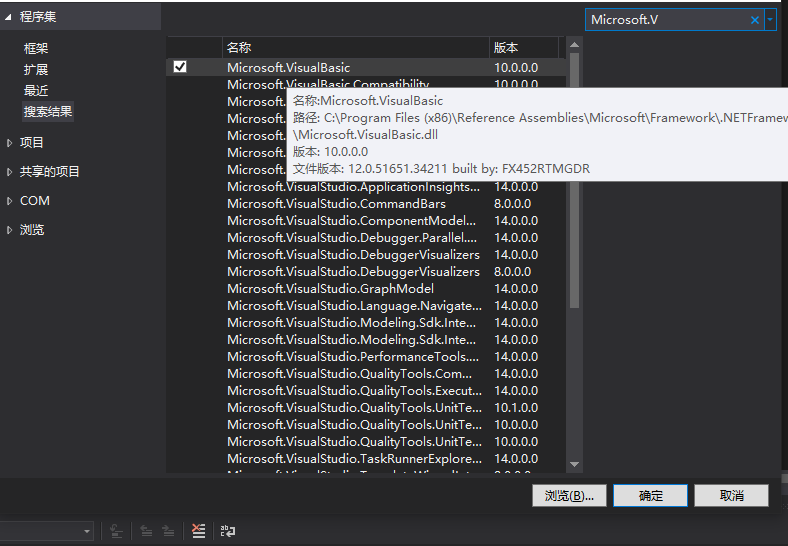Select the Microsoft.VisualBasic row
Screen dimensions: 788x546
coord(366,67)
